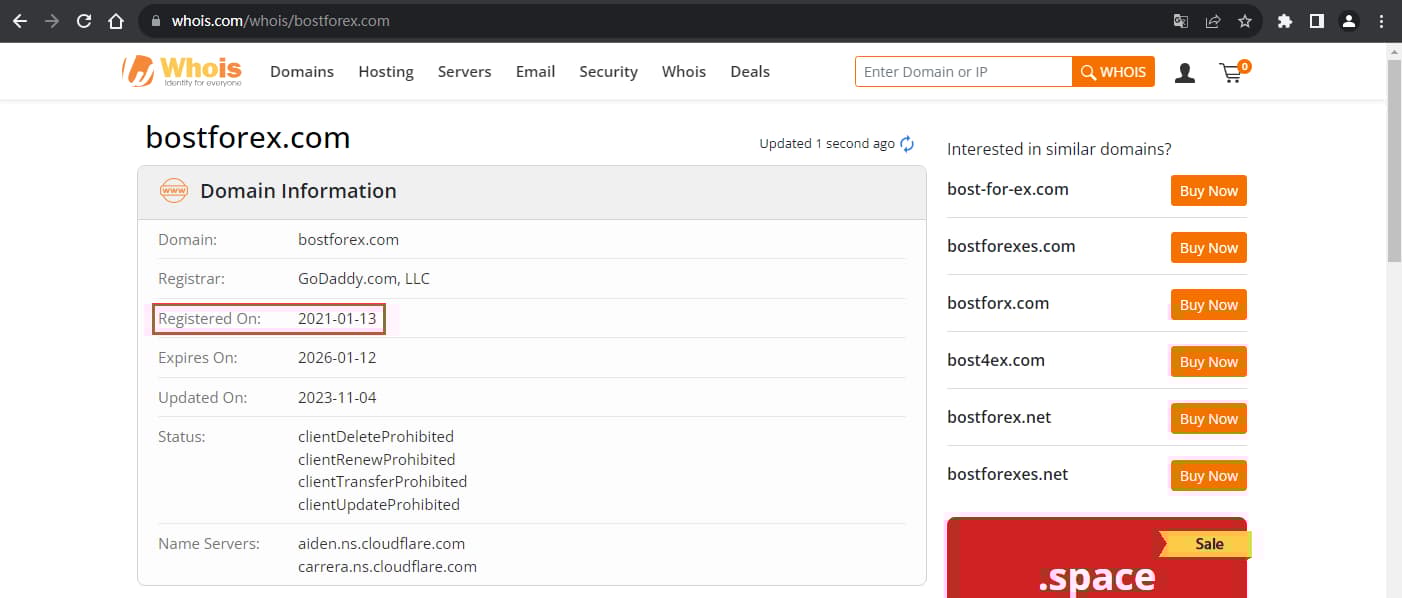Click the share page icon
Screen dimensions: 1402x598
[1213, 20]
